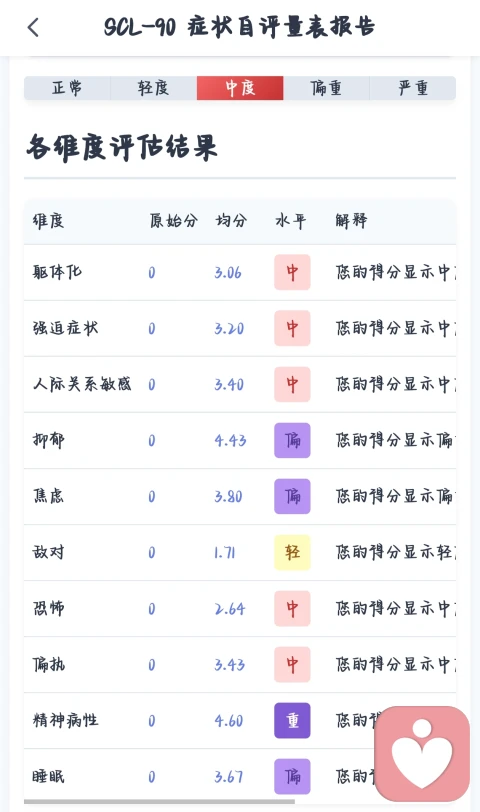Click the 中 level badge for 躯体化

click(x=292, y=272)
